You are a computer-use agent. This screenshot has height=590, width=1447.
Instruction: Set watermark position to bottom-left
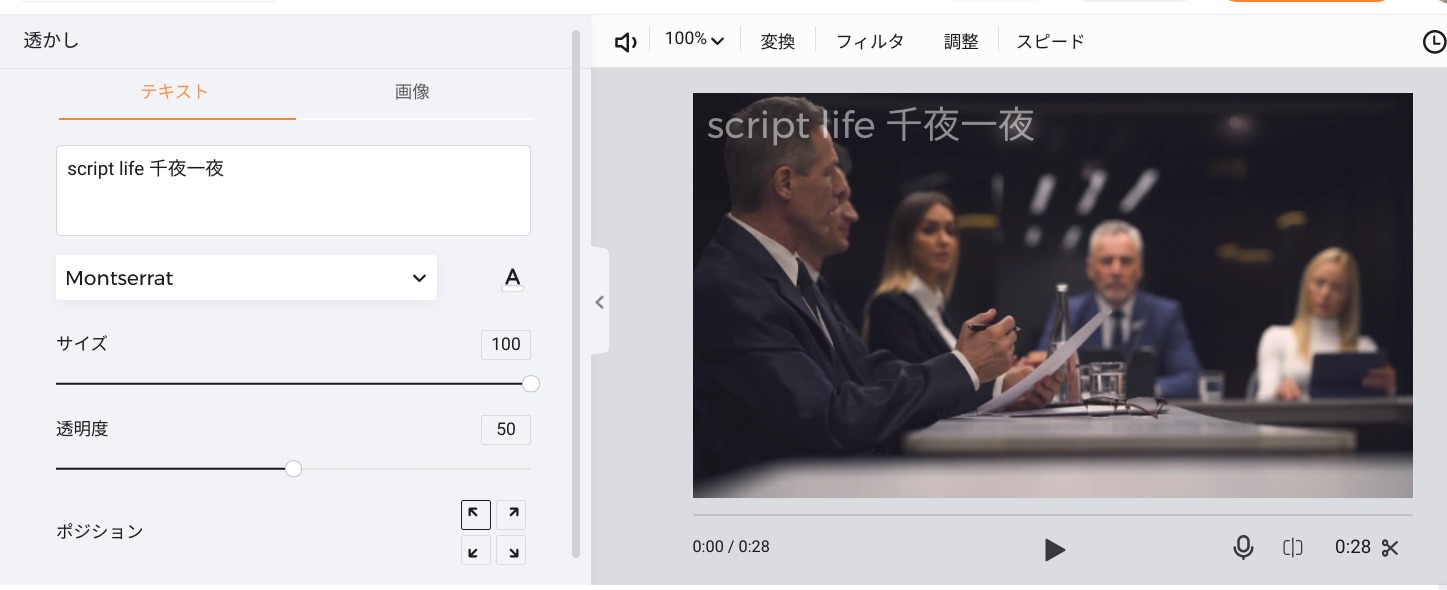coord(476,550)
